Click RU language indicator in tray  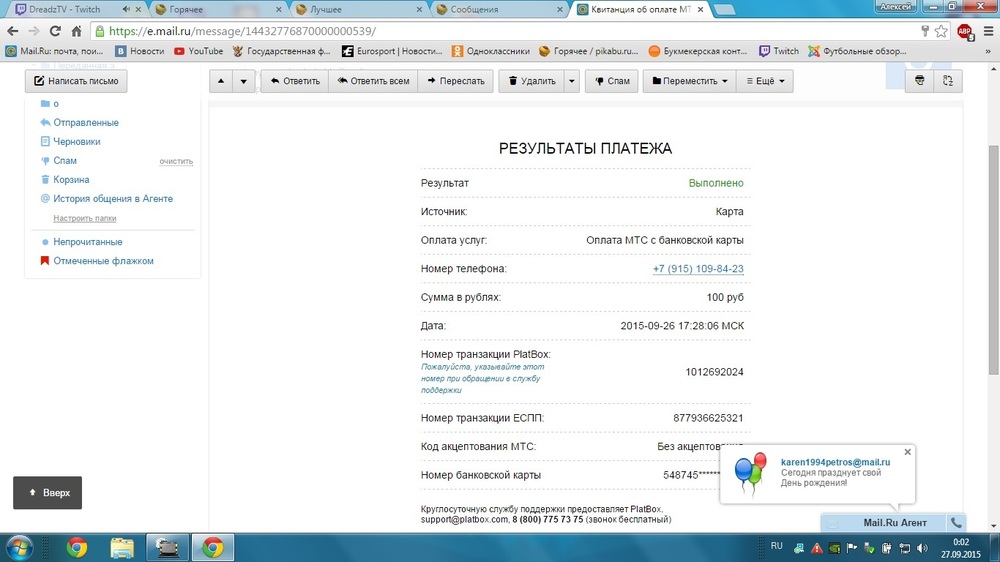(x=776, y=546)
